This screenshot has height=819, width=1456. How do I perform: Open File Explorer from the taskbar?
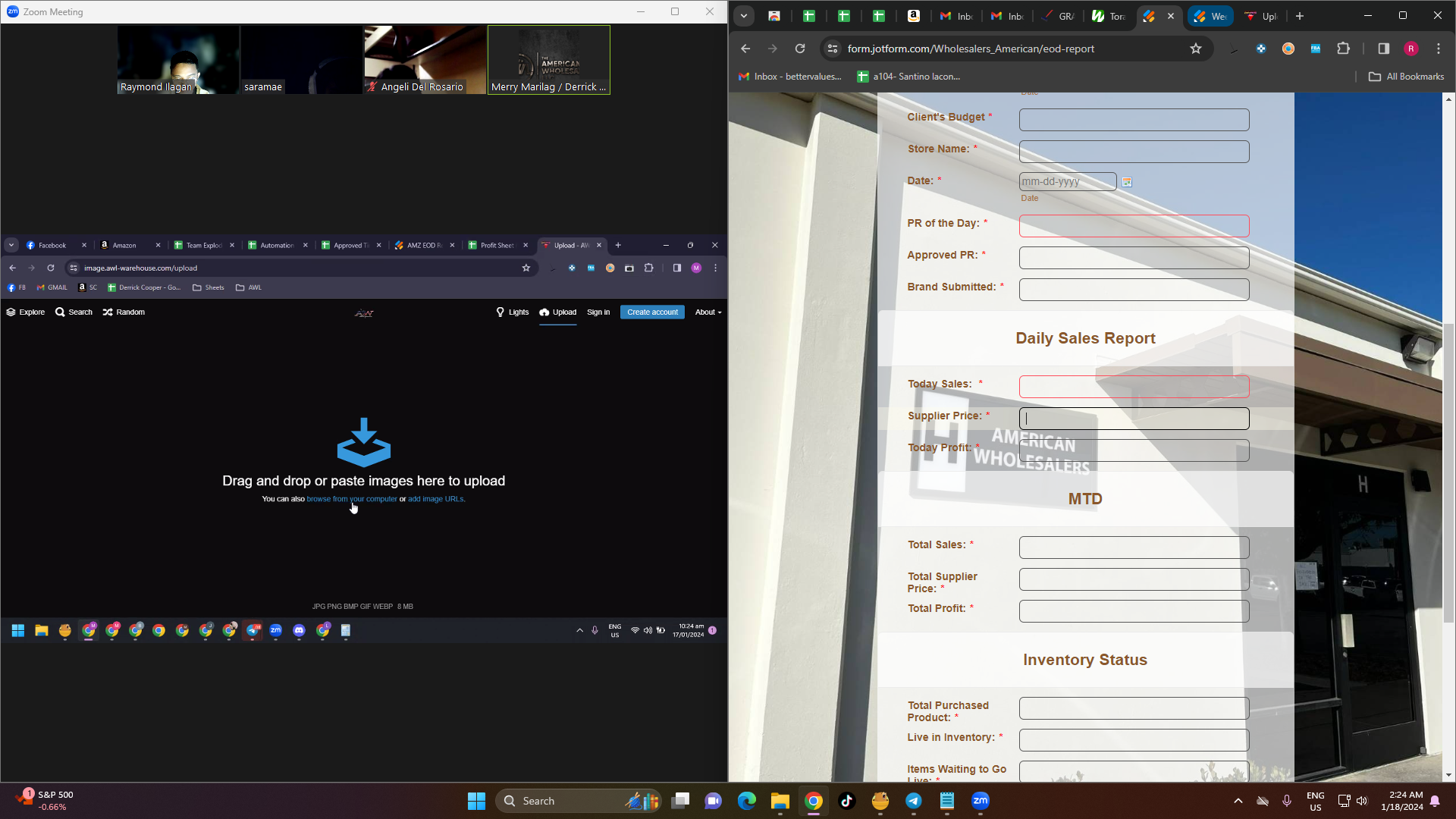pyautogui.click(x=780, y=801)
